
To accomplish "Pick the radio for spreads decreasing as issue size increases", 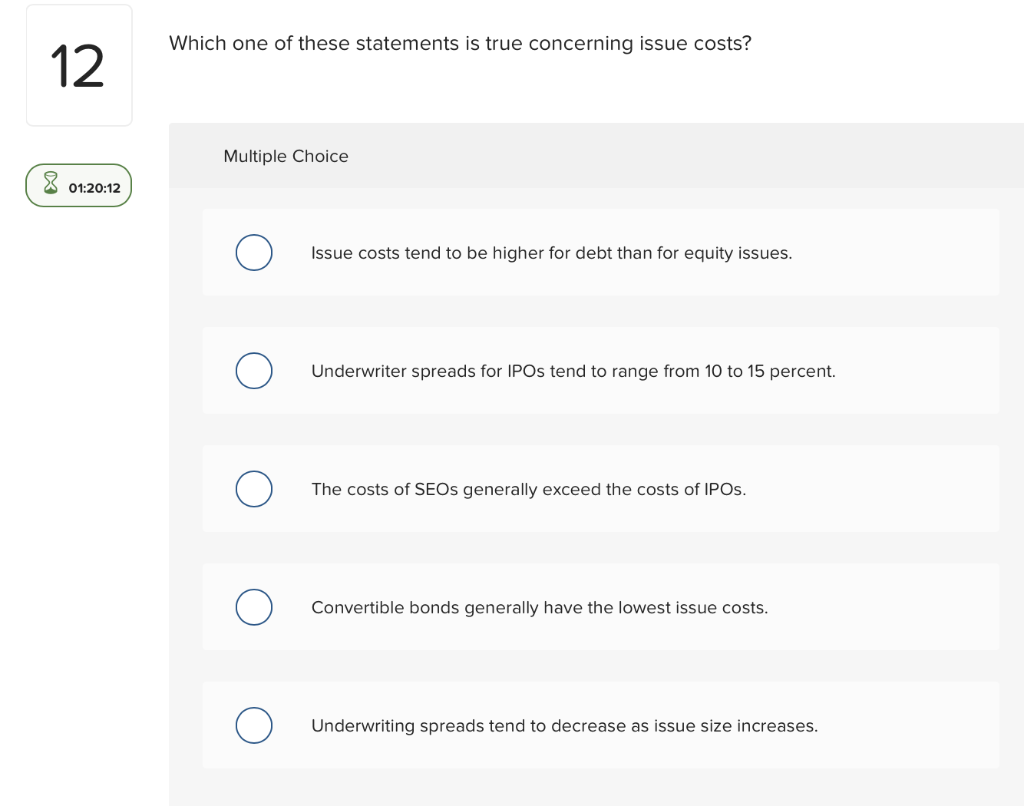I will click(x=254, y=725).
